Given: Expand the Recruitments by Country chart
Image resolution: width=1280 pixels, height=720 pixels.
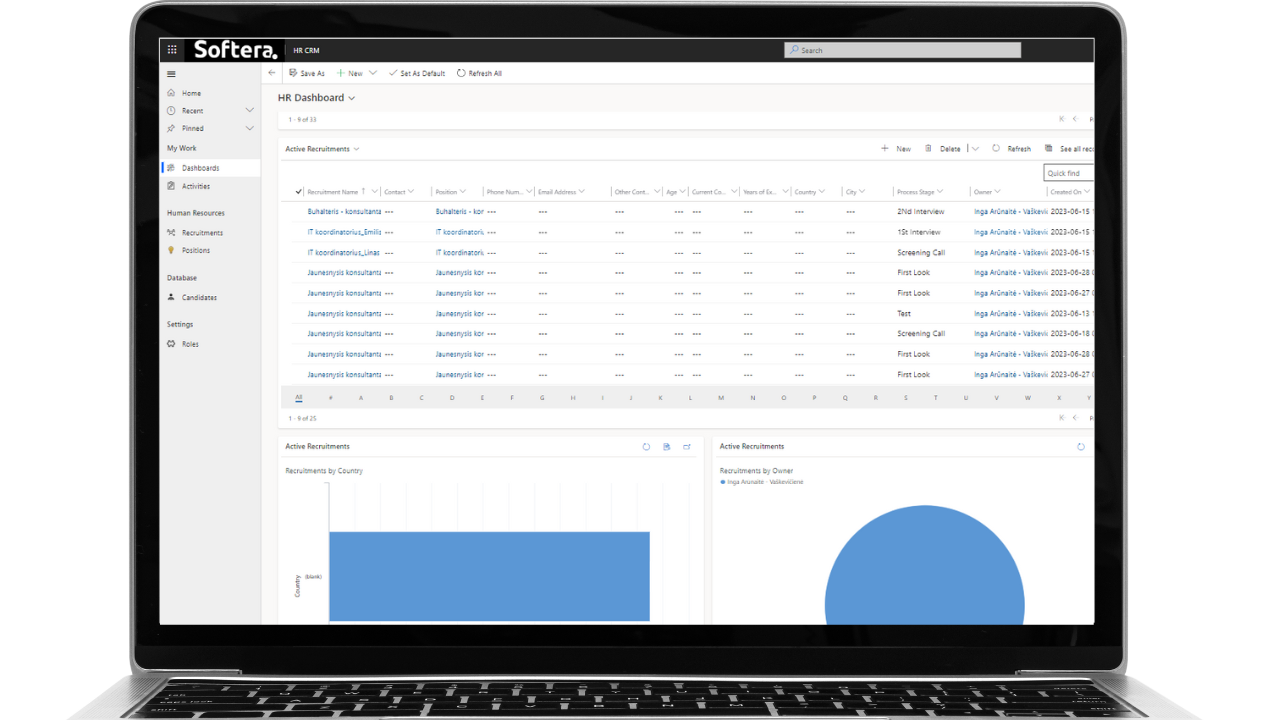Looking at the screenshot, I should 687,447.
